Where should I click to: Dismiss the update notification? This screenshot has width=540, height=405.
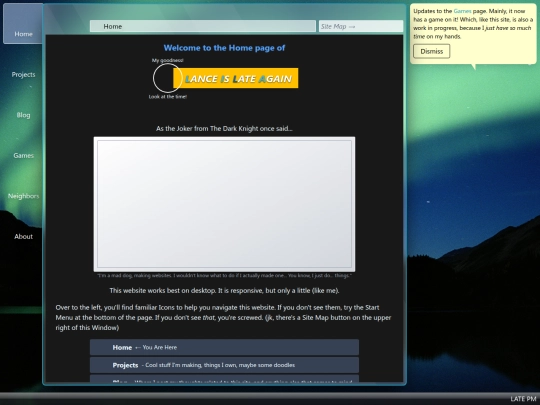tap(432, 51)
